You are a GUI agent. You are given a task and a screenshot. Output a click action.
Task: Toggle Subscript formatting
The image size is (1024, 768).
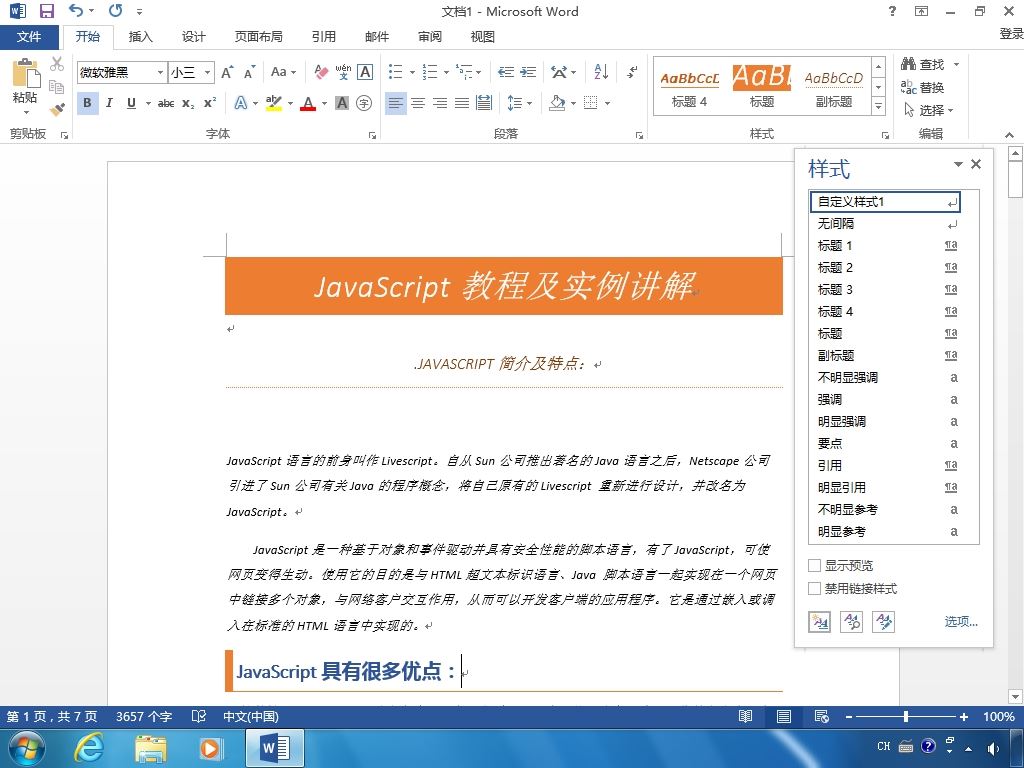pyautogui.click(x=188, y=103)
